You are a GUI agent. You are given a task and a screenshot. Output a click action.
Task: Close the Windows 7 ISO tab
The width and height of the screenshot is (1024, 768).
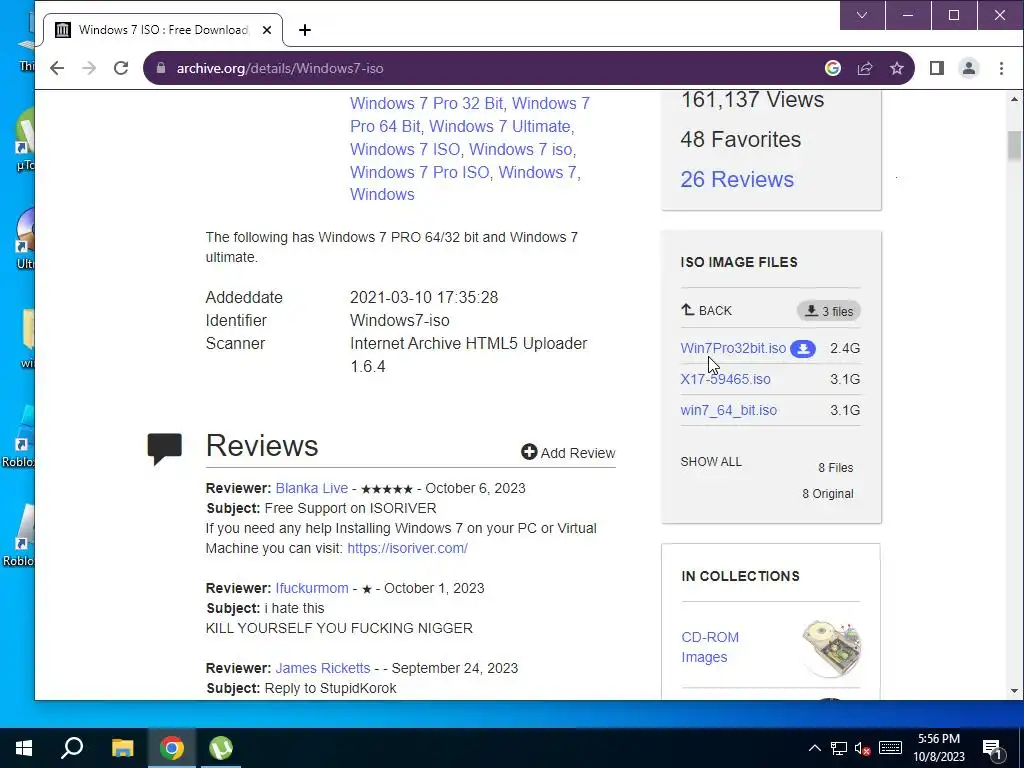pyautogui.click(x=266, y=30)
